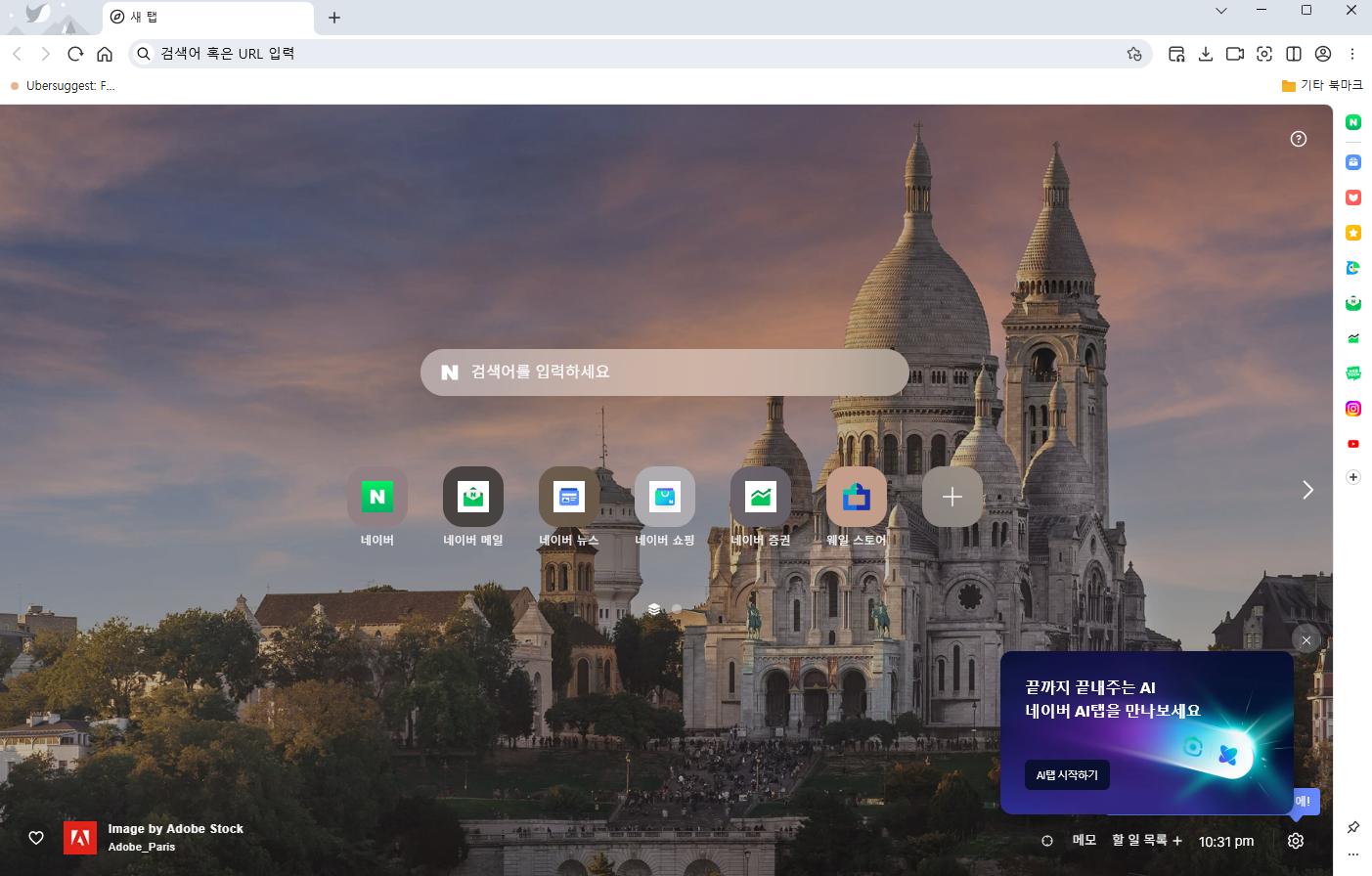
Task: Open the 네이버 shortcut tile
Action: [x=377, y=497]
